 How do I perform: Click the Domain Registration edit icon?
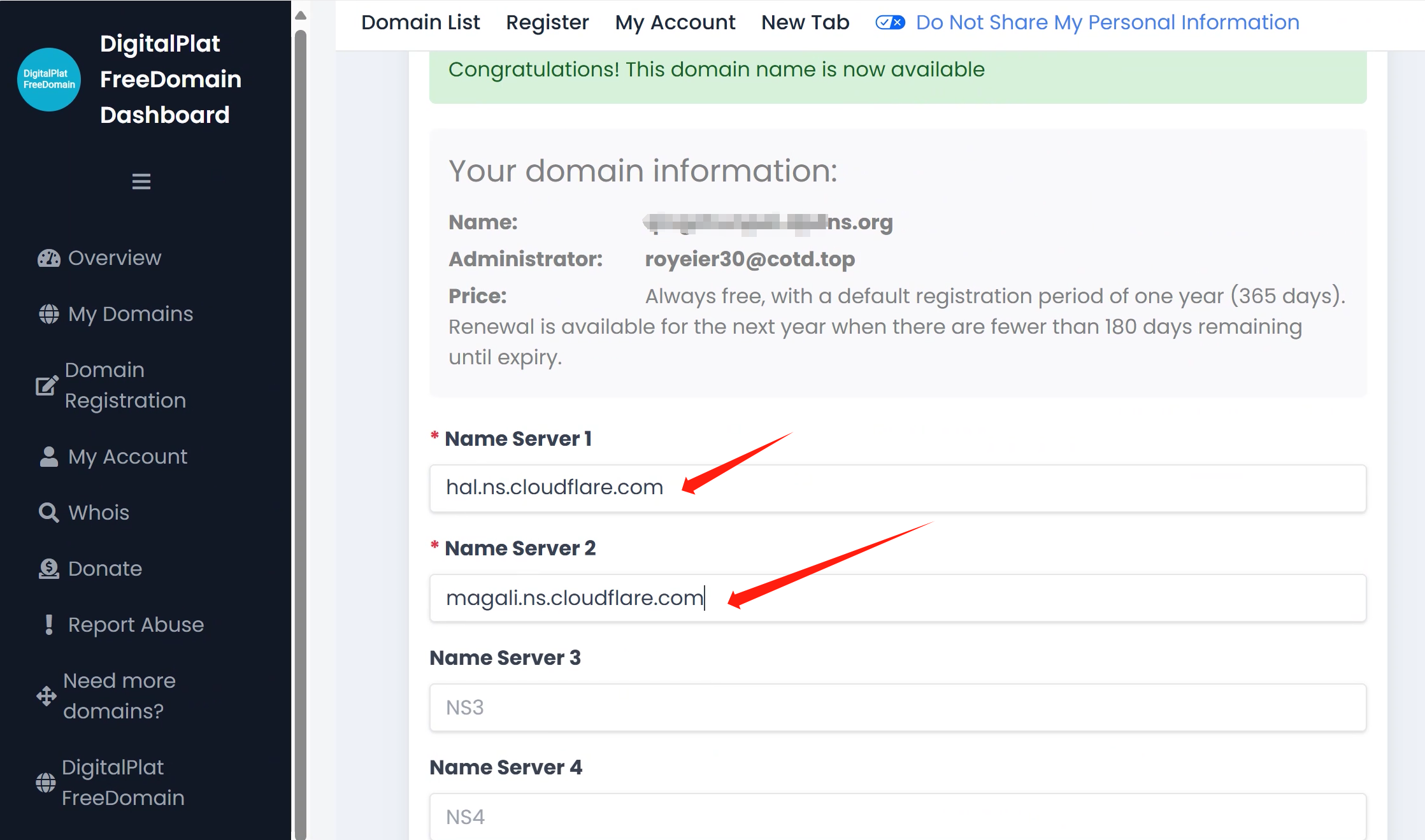click(47, 385)
